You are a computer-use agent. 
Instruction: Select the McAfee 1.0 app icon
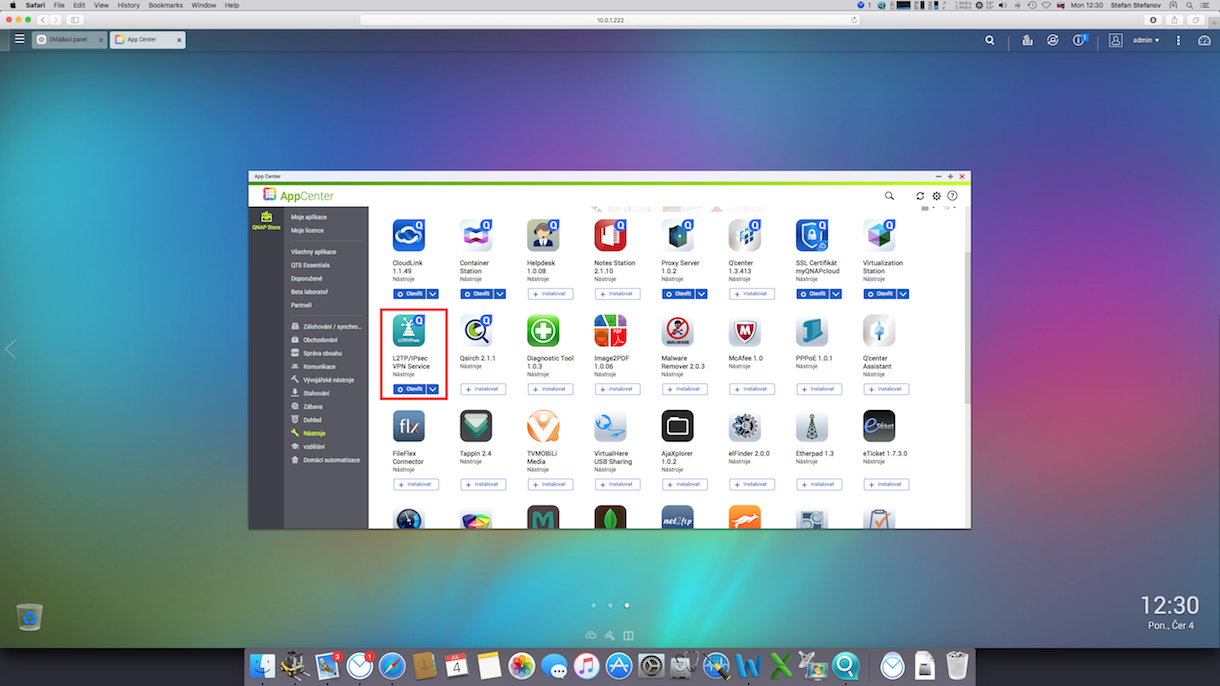(x=745, y=331)
